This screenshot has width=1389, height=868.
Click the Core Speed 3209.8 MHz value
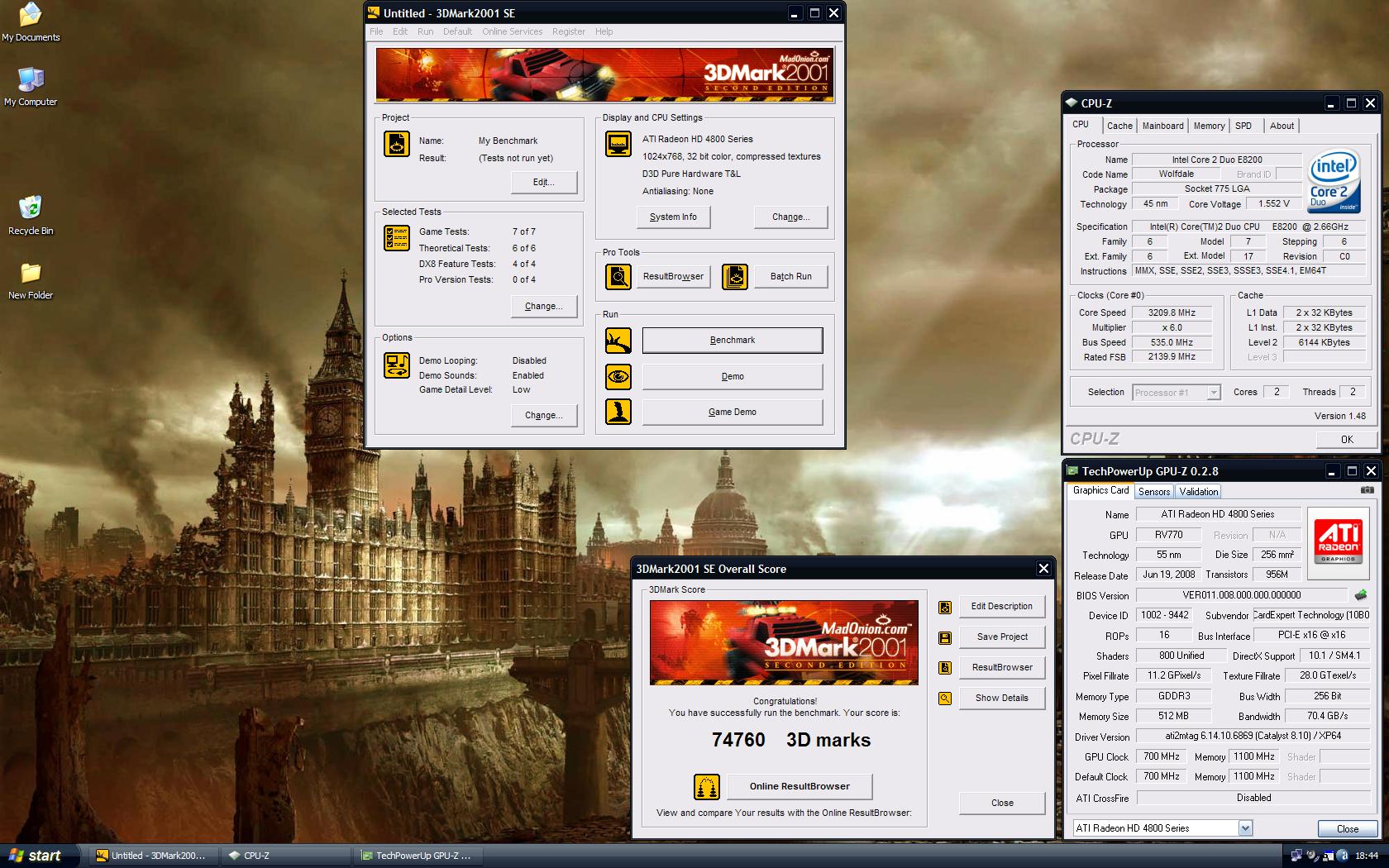click(1172, 312)
